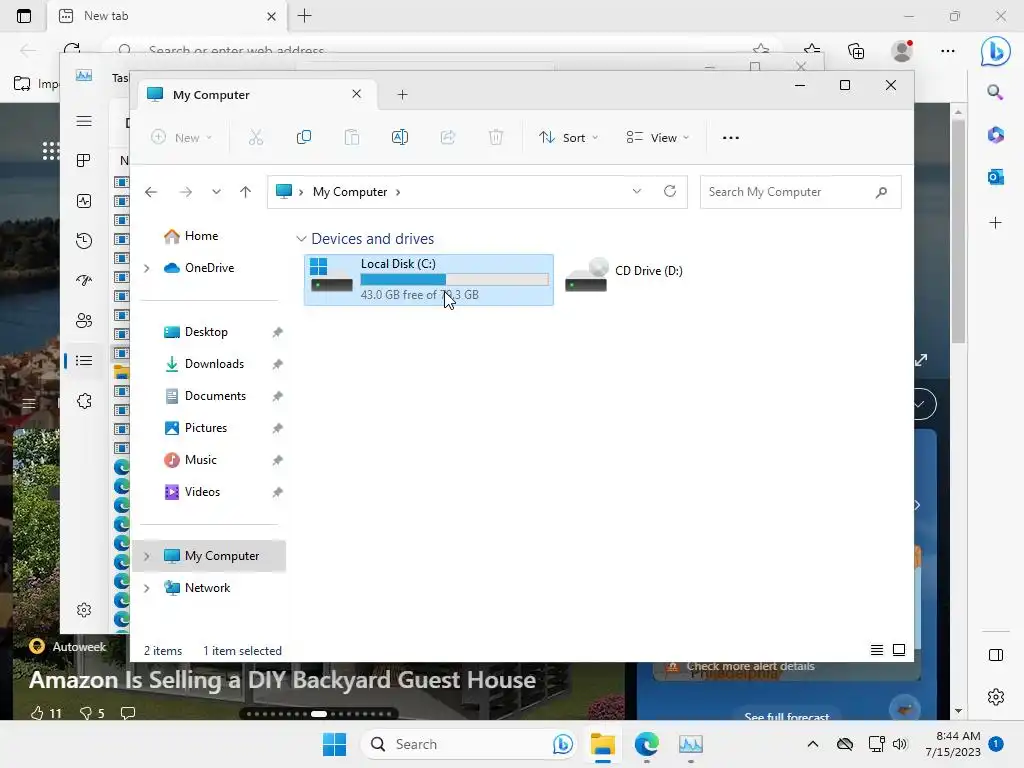
Task: Click Local Disk (C:) usage bar
Action: pyautogui.click(x=455, y=280)
